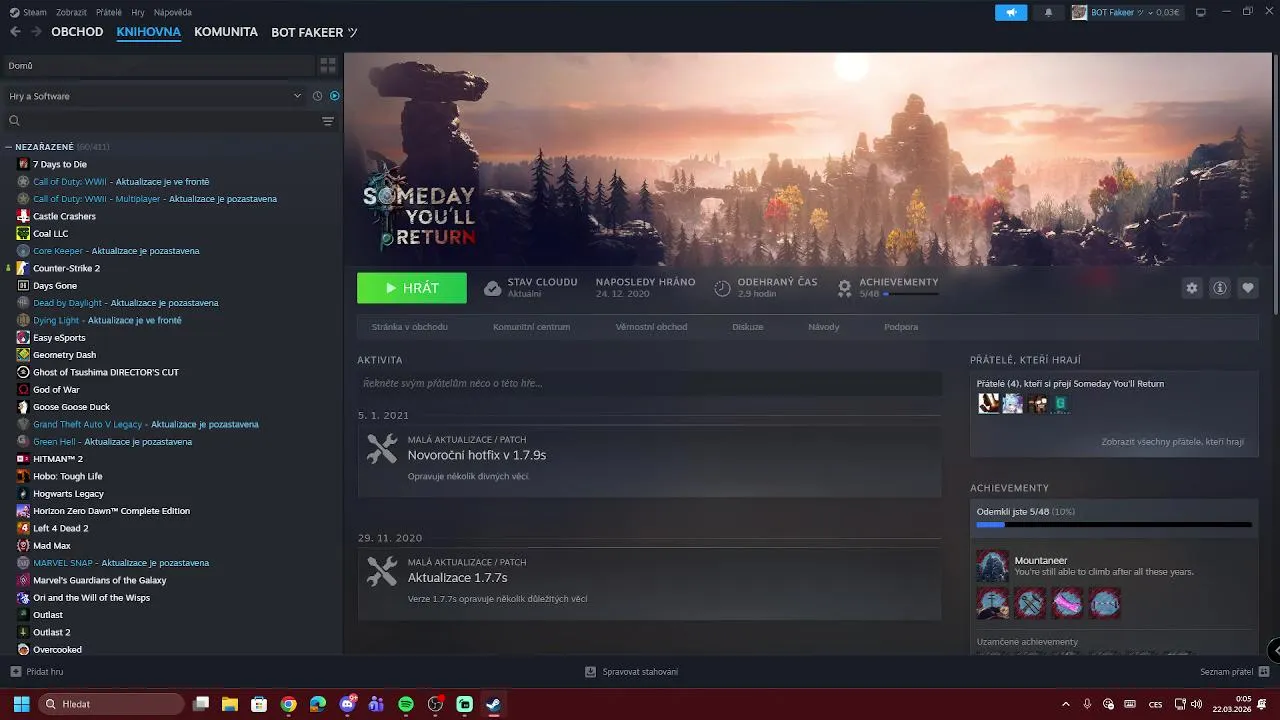Viewport: 1280px width, 720px height.
Task: Add game to favorites heart icon
Action: (x=1248, y=288)
